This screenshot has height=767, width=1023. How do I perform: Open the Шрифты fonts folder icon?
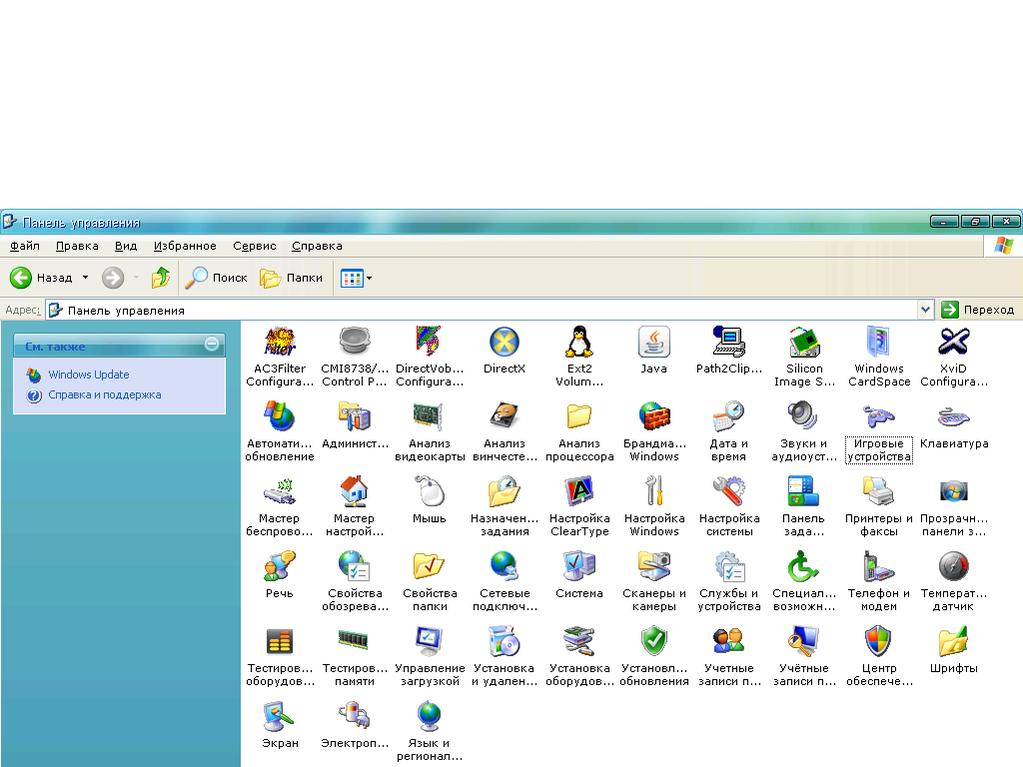click(953, 643)
